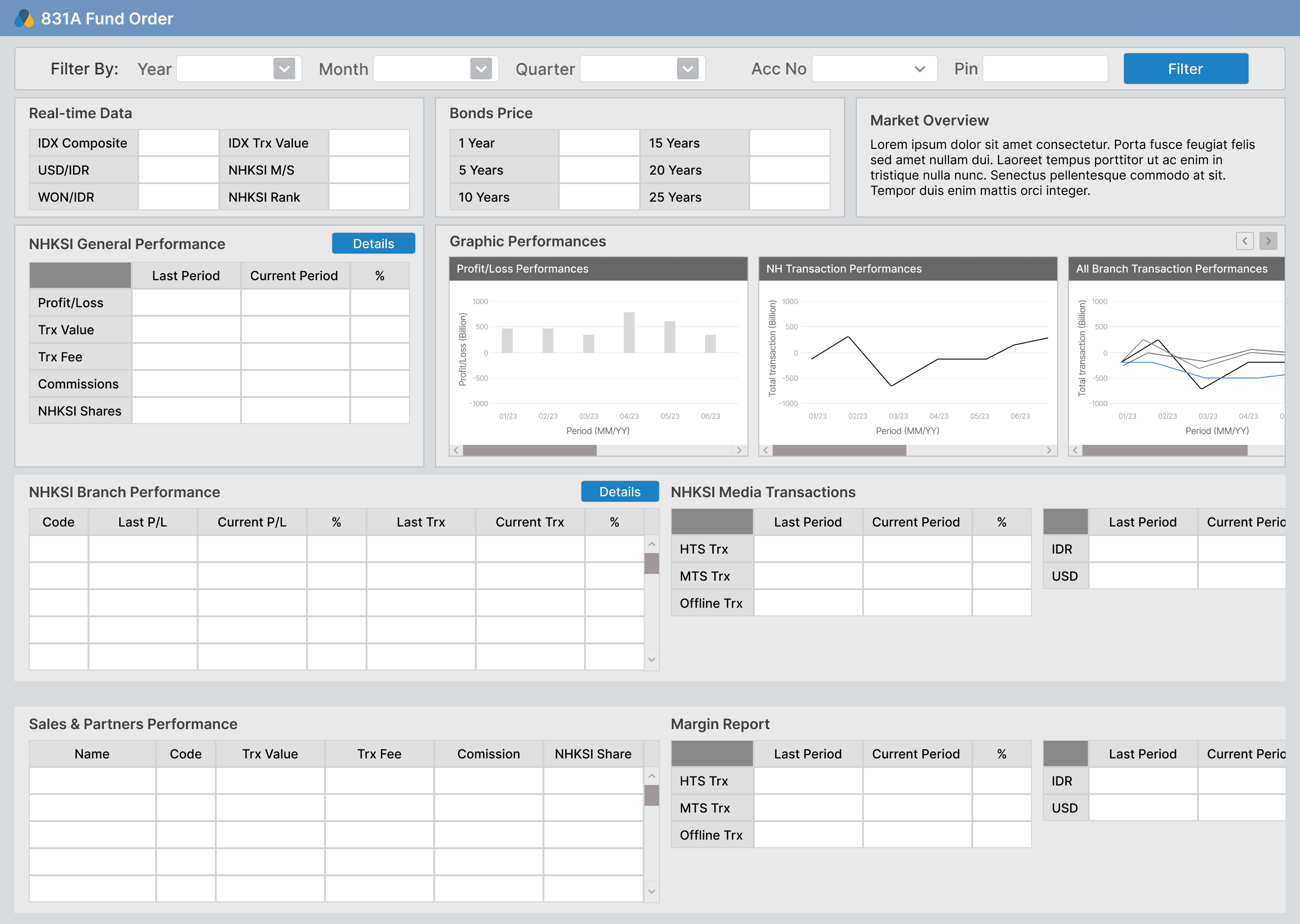Click the blue Filter button

pyautogui.click(x=1186, y=69)
